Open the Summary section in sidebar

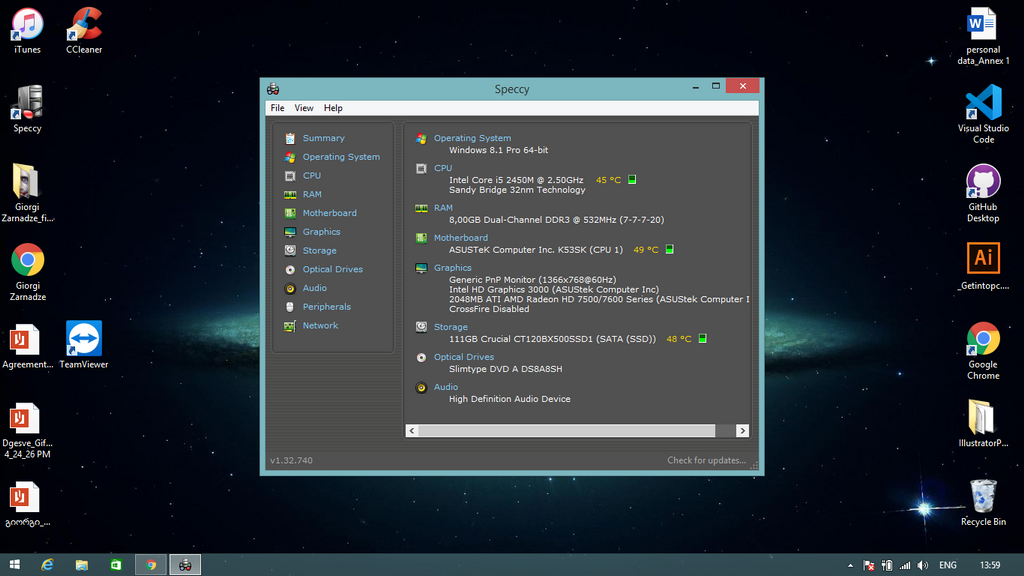click(x=323, y=138)
